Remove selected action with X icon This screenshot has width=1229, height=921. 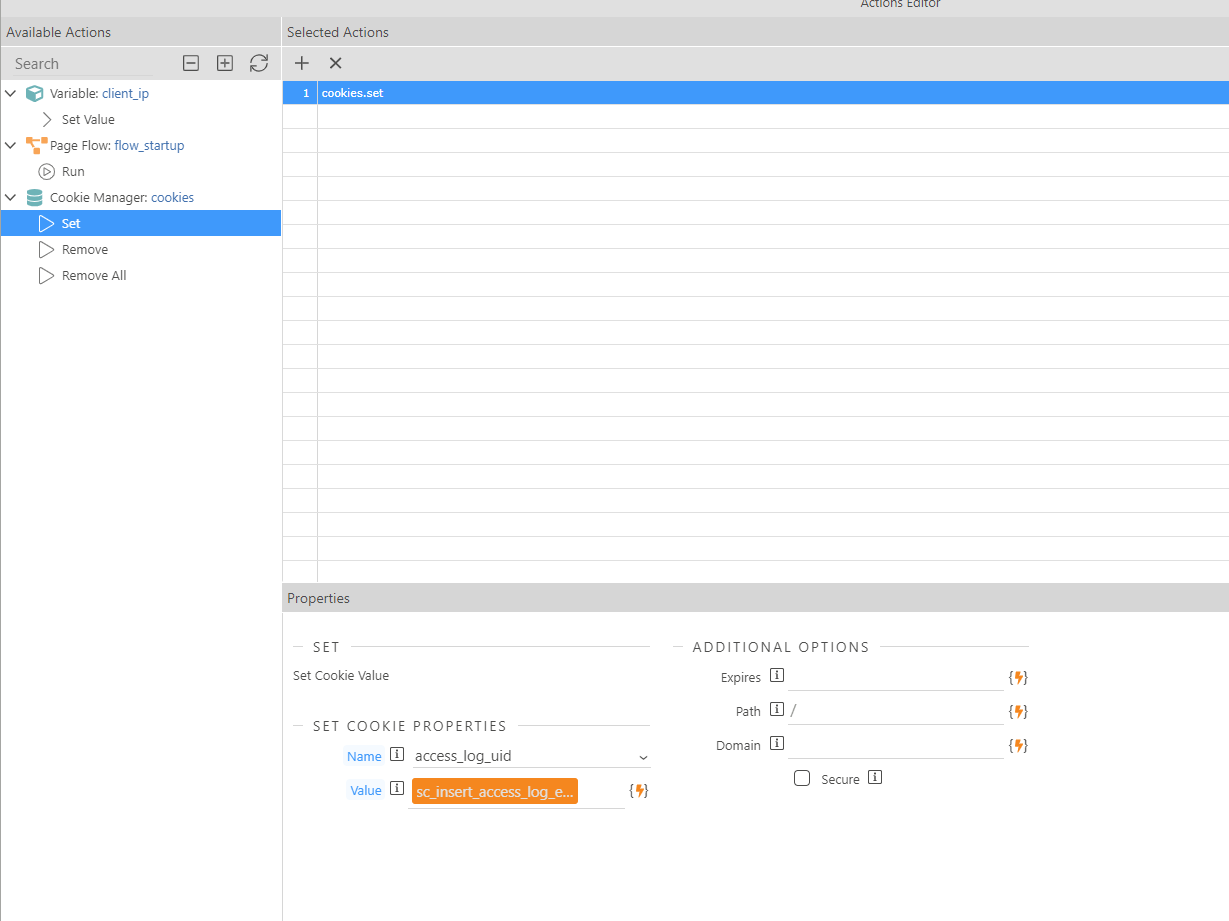(336, 63)
